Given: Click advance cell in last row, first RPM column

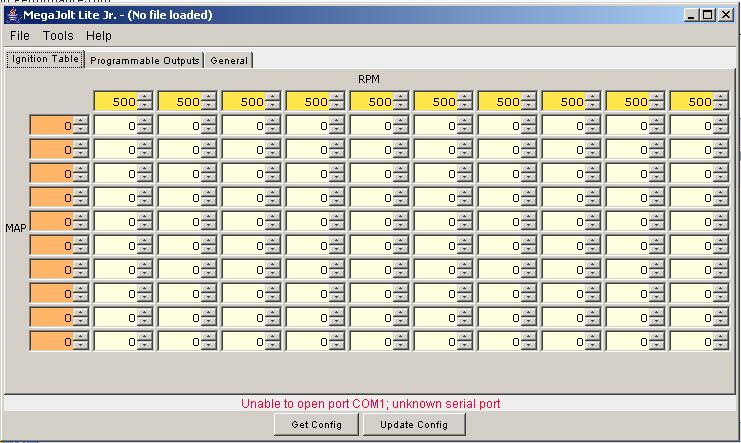Looking at the screenshot, I should coord(116,342).
